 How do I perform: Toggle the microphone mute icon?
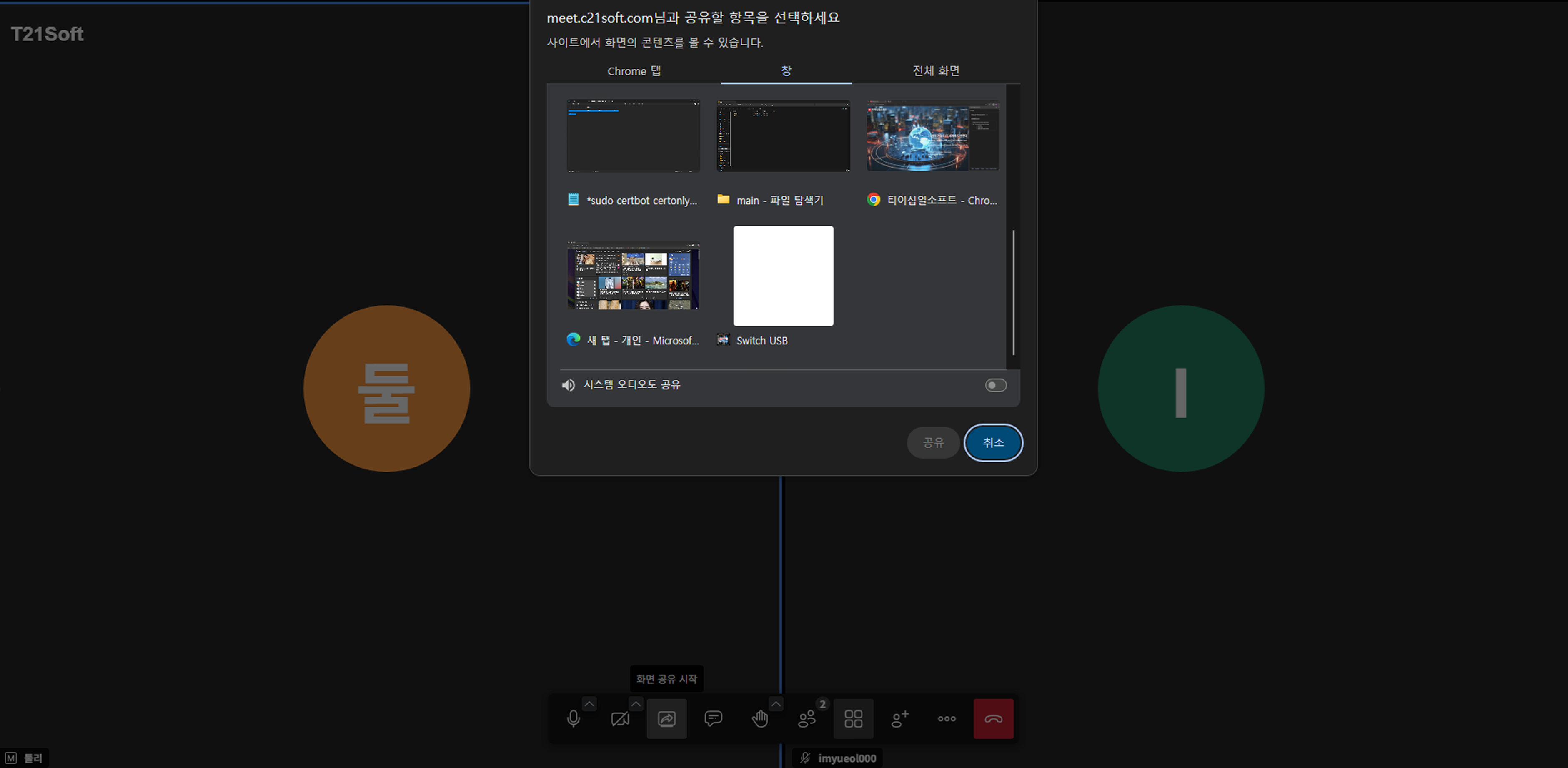click(x=573, y=719)
